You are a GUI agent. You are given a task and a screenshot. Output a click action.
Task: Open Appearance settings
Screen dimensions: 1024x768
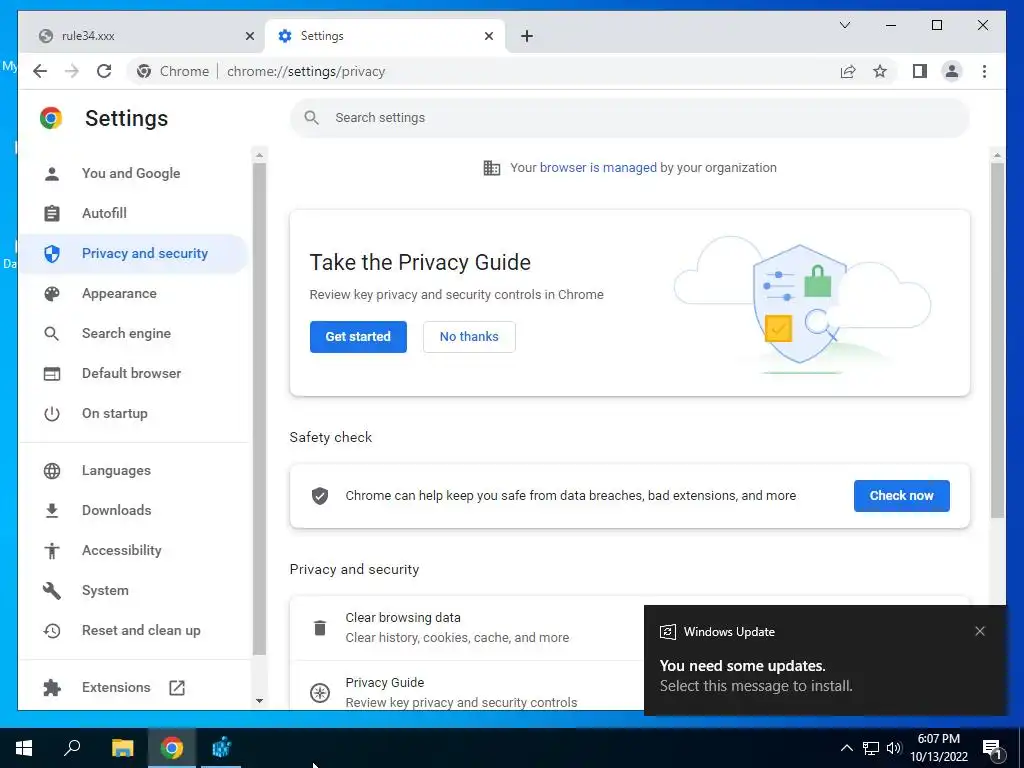133,293
